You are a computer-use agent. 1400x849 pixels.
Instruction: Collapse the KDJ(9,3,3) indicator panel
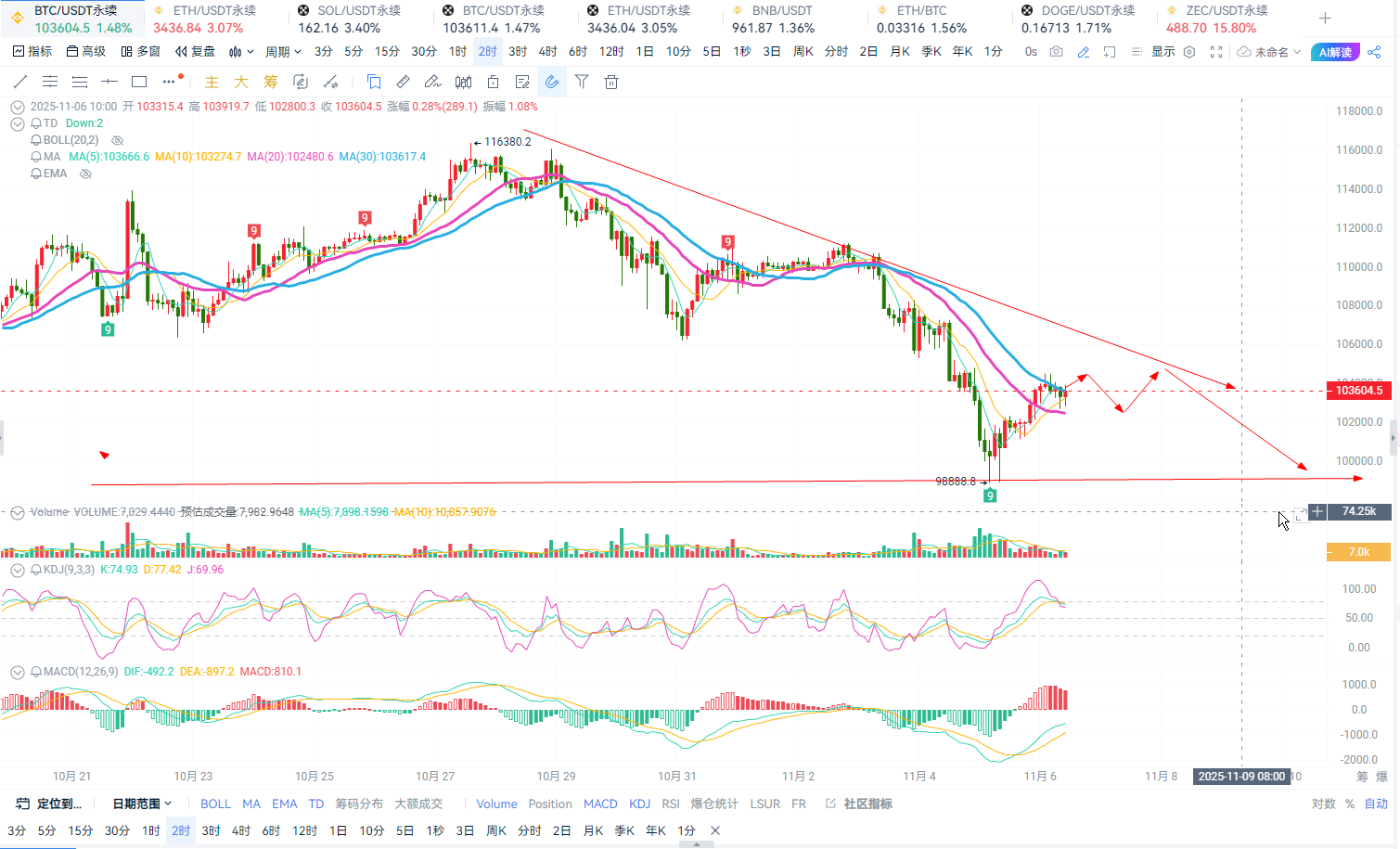coord(17,570)
